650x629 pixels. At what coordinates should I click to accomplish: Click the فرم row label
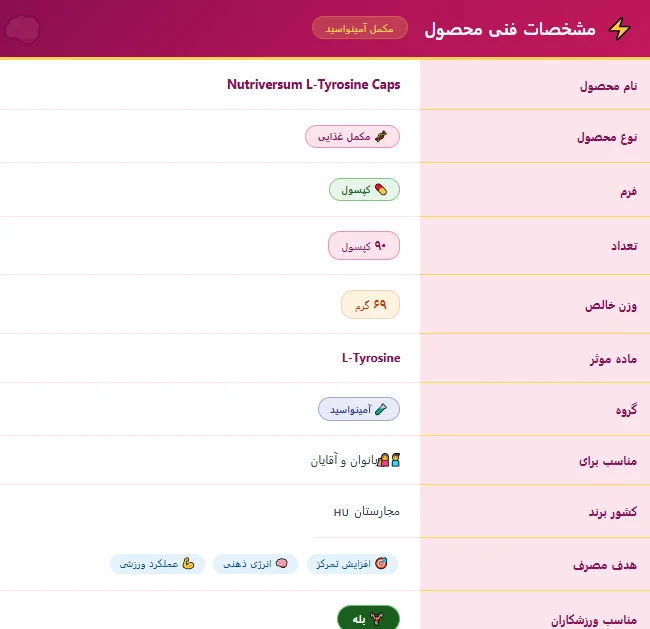pyautogui.click(x=628, y=192)
